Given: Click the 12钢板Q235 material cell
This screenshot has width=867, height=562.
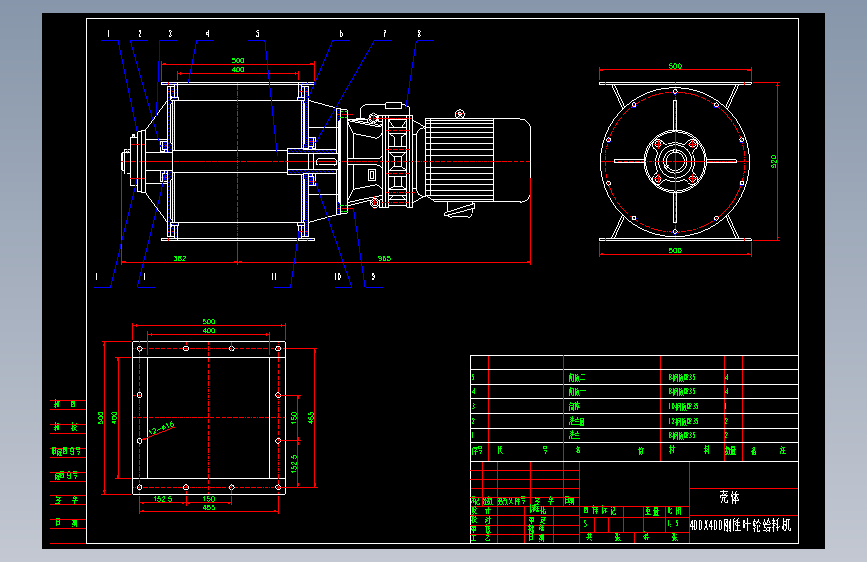Looking at the screenshot, I should [x=683, y=421].
